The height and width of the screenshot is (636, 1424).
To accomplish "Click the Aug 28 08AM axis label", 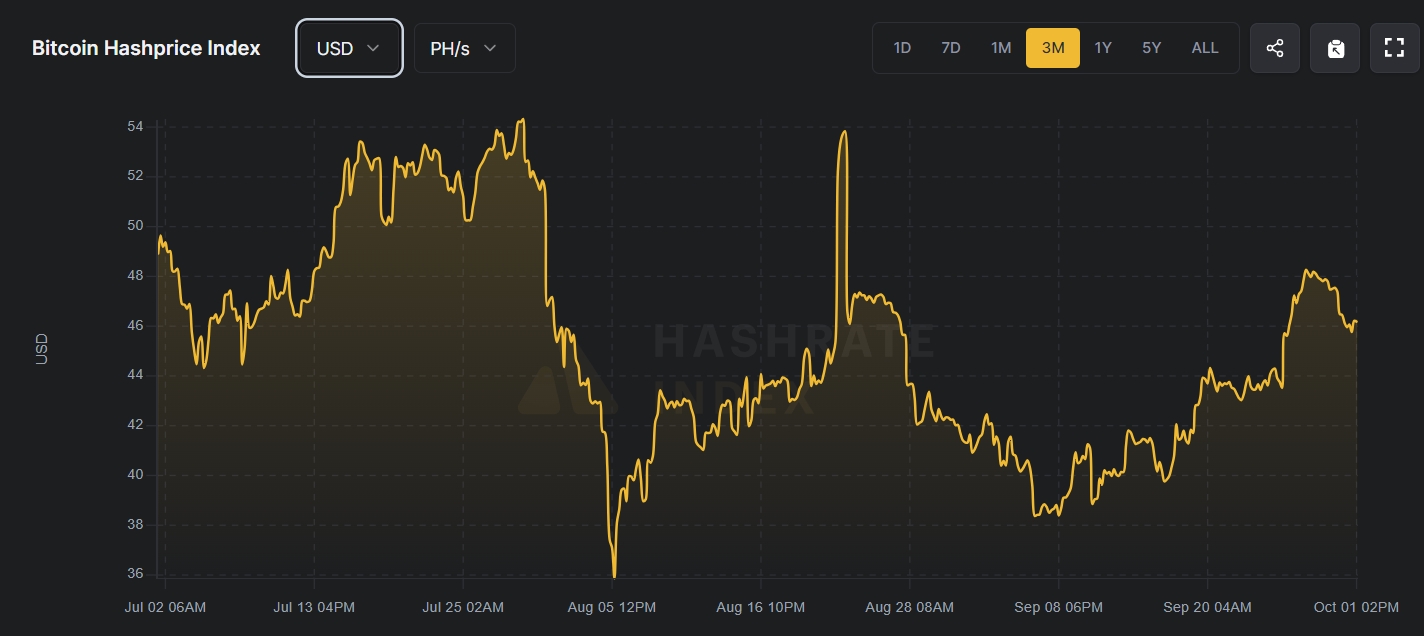I will pos(909,607).
